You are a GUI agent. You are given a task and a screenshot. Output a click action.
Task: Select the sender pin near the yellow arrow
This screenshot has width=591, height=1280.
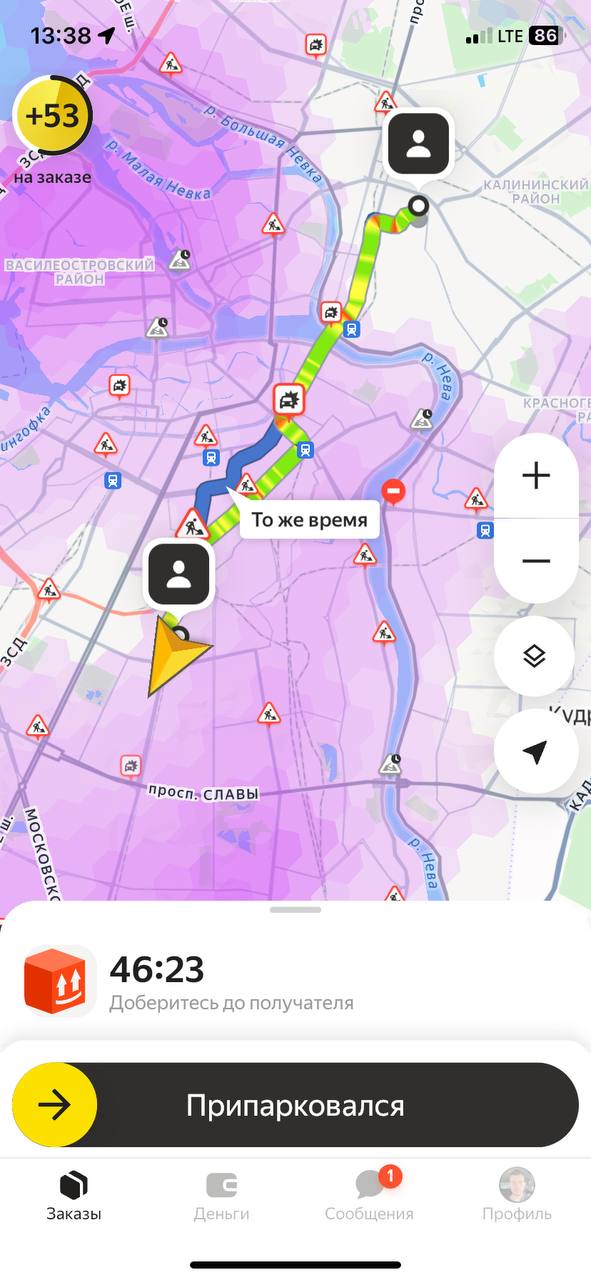pos(179,575)
